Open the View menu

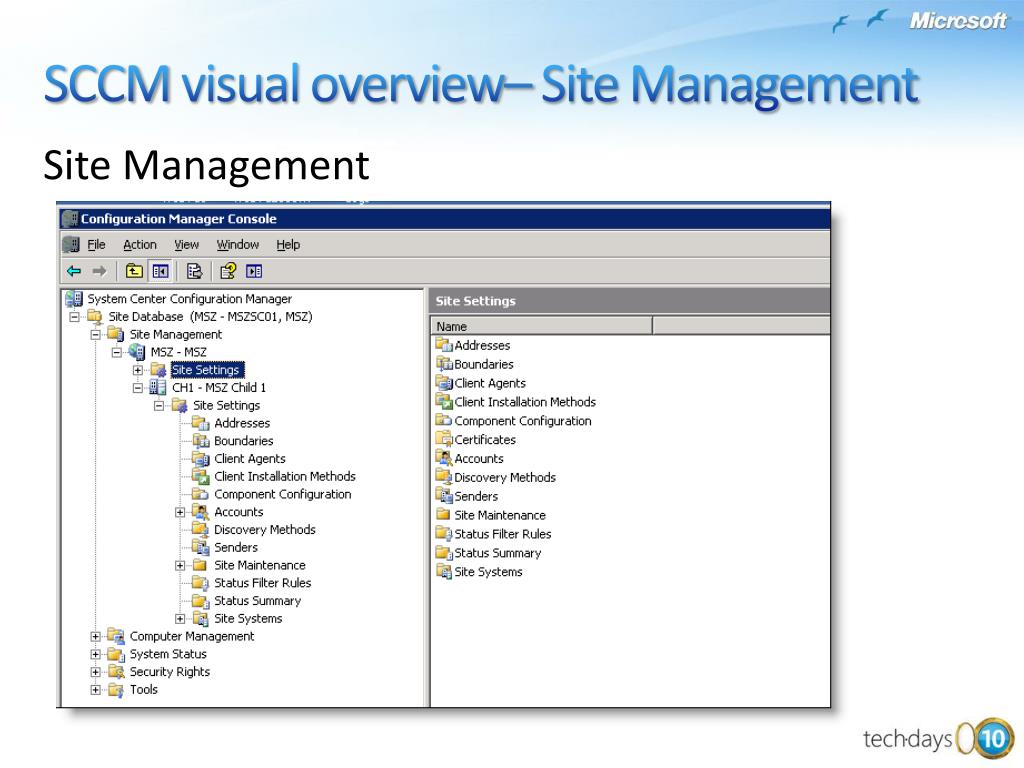click(x=186, y=245)
